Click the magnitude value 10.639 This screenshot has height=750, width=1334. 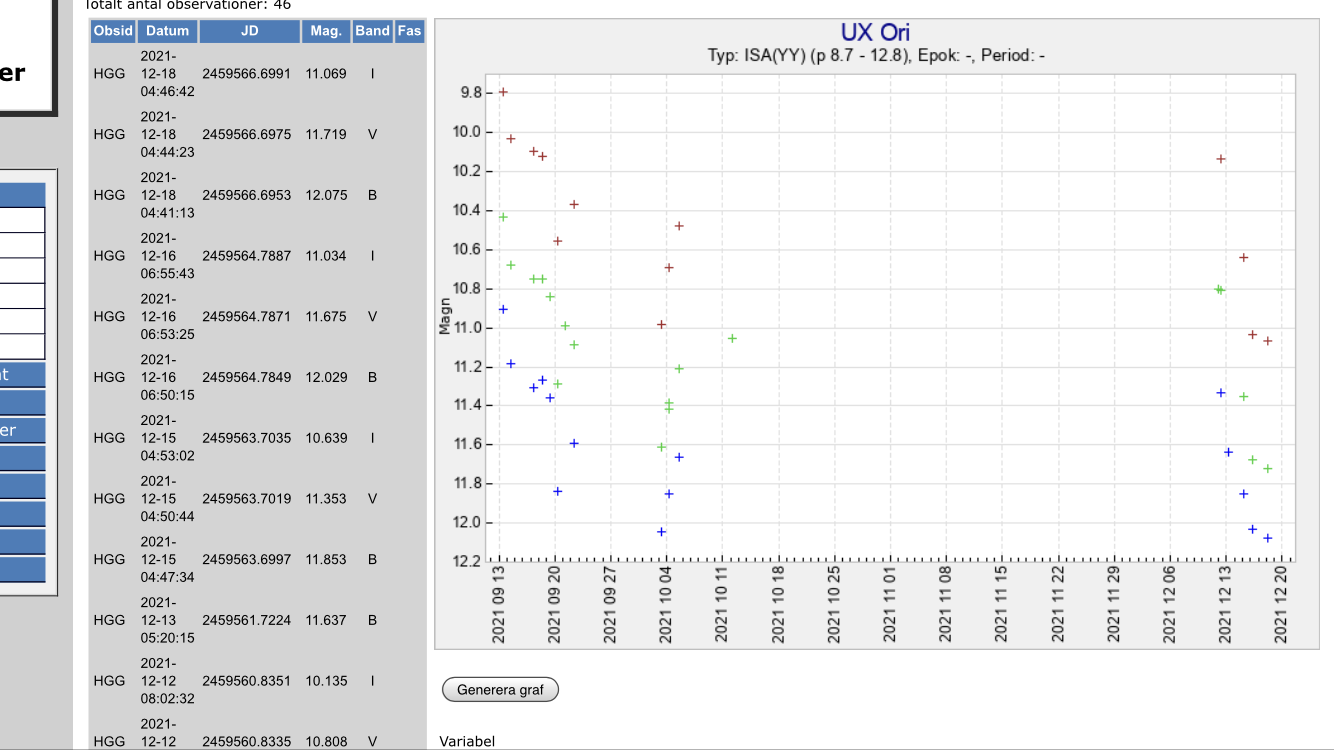pyautogui.click(x=326, y=438)
